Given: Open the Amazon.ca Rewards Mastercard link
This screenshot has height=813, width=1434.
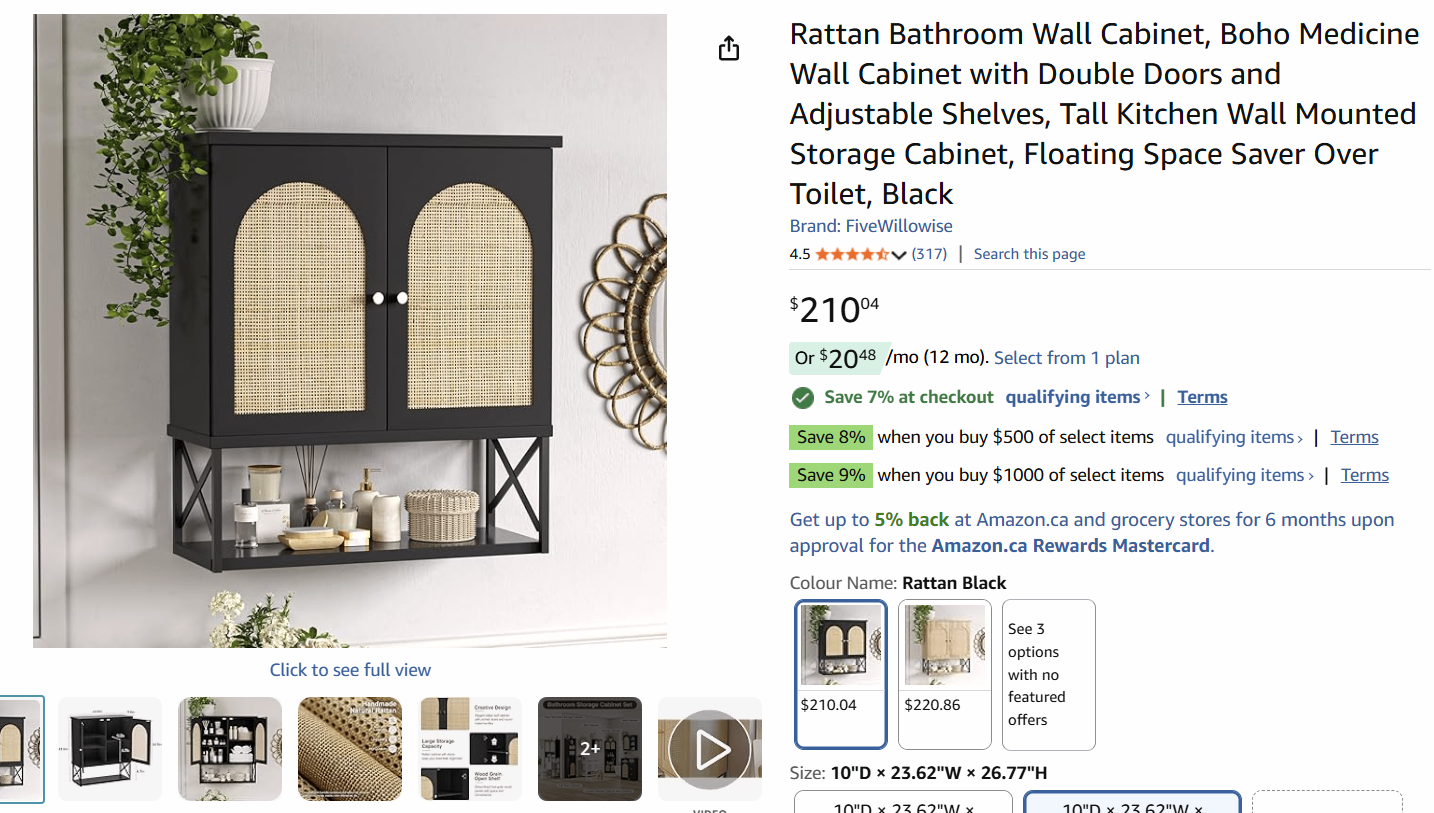Looking at the screenshot, I should pyautogui.click(x=1070, y=546).
